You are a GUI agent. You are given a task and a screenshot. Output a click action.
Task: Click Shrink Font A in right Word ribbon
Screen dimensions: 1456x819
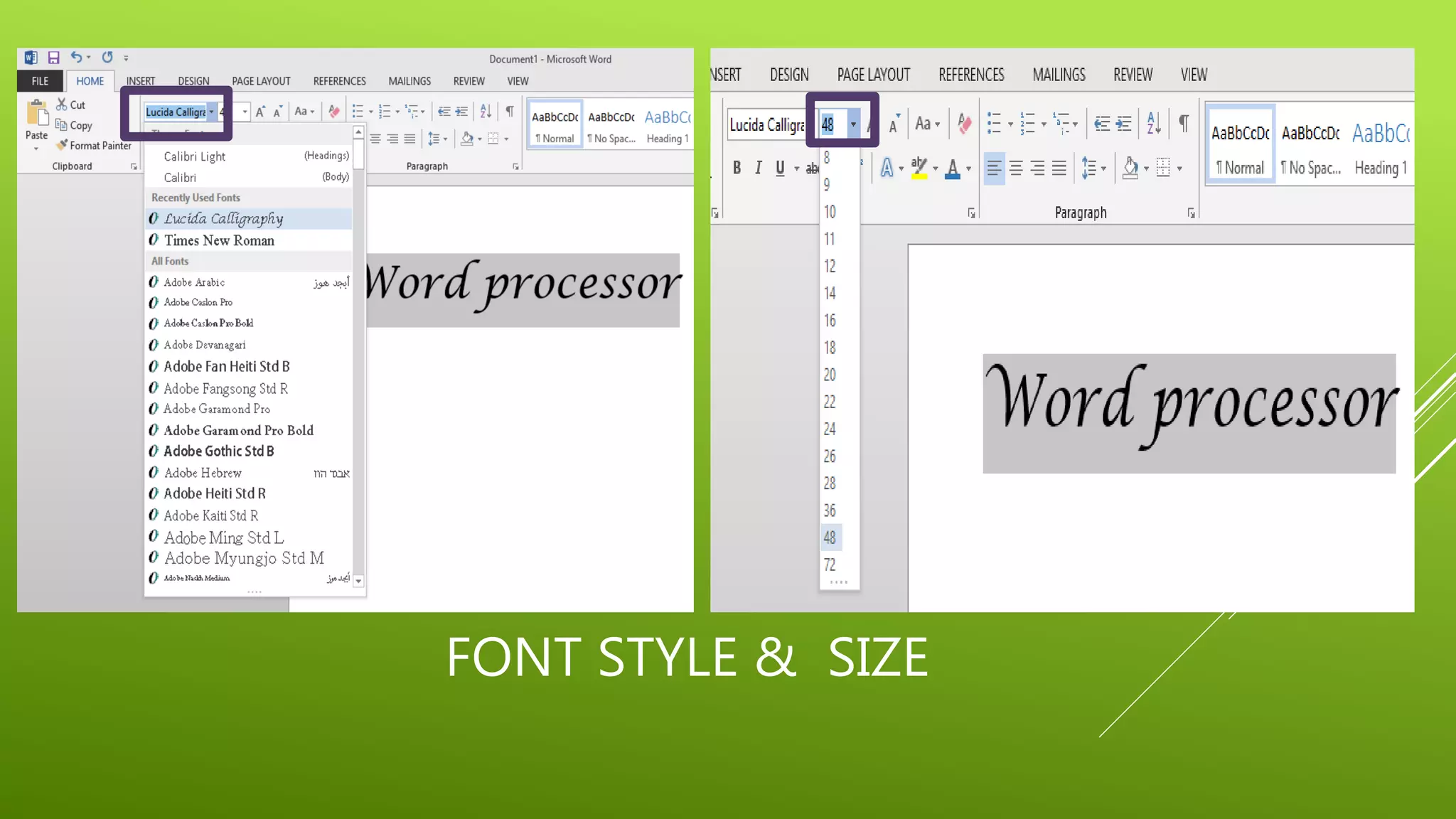pos(894,125)
